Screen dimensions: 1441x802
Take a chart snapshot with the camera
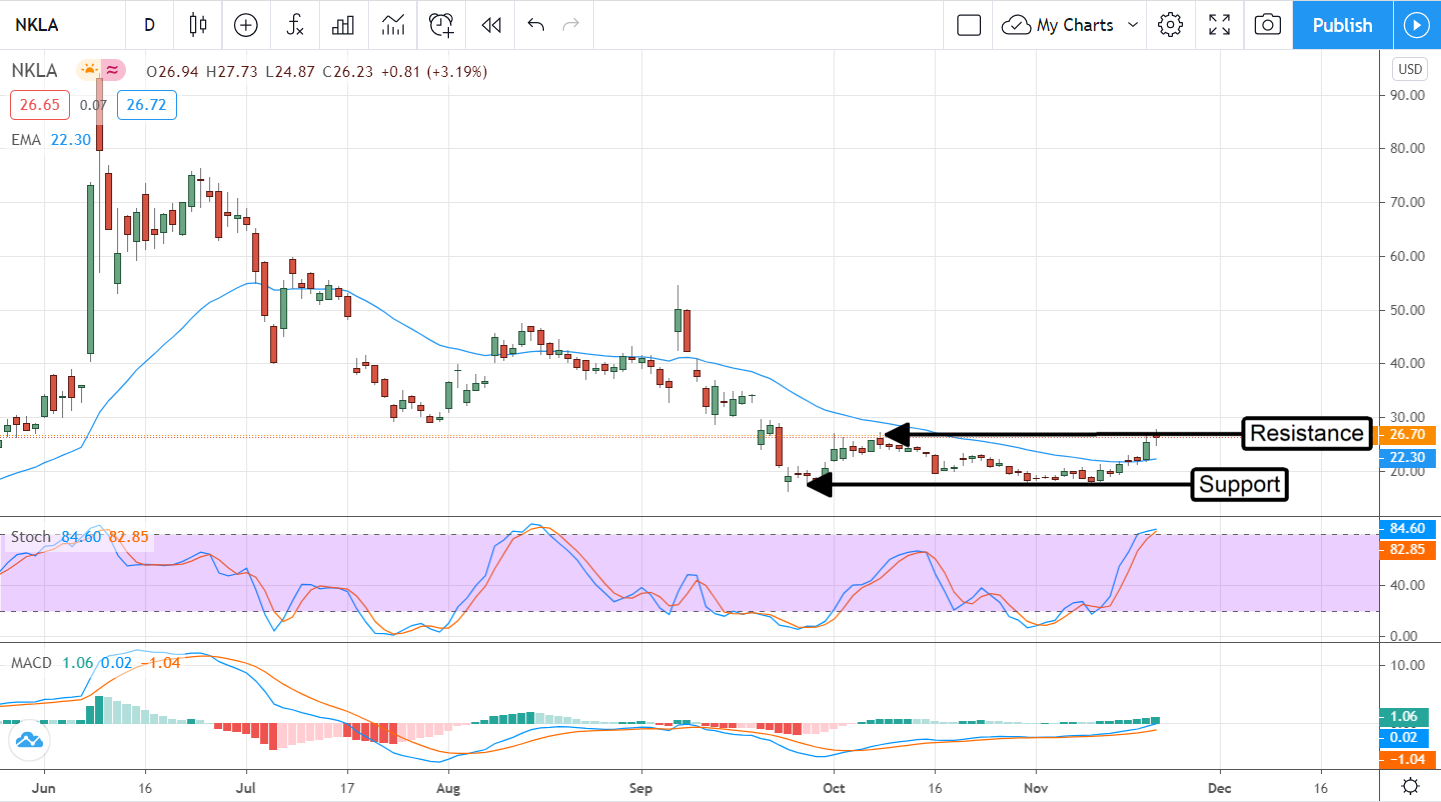[x=1267, y=25]
